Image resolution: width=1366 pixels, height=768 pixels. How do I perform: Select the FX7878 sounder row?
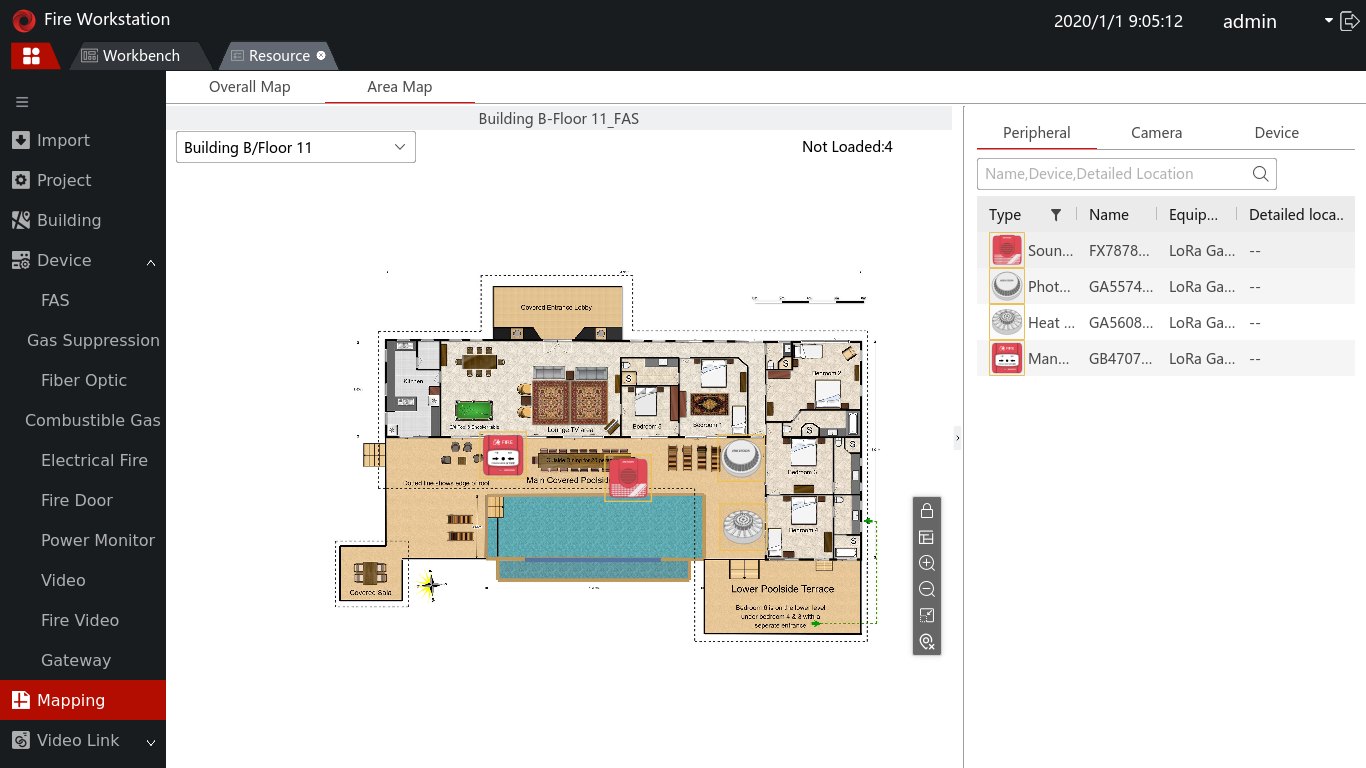click(1165, 251)
